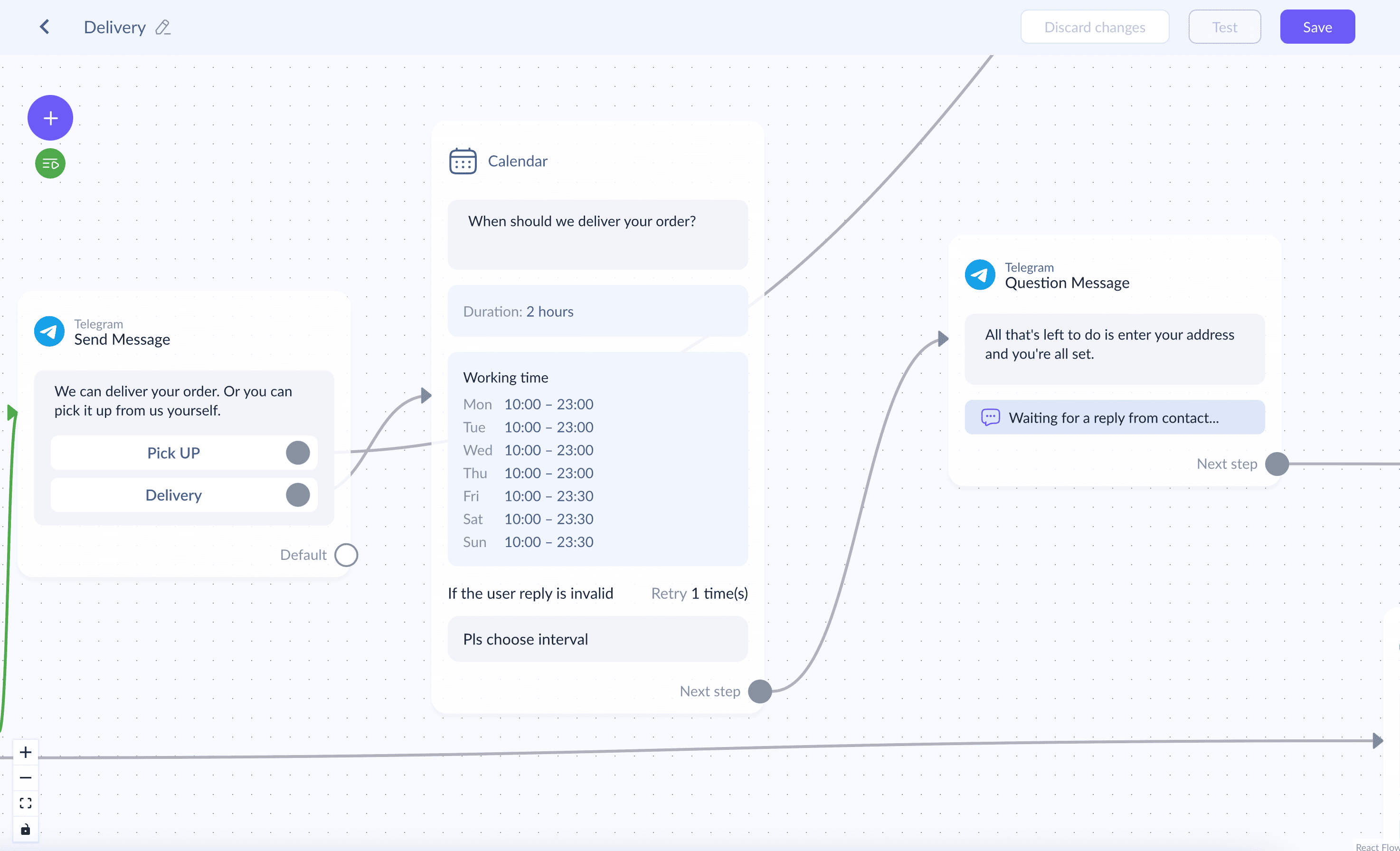Click Thu 10:00 – 23:00 row
The width and height of the screenshot is (1400, 851).
[529, 473]
